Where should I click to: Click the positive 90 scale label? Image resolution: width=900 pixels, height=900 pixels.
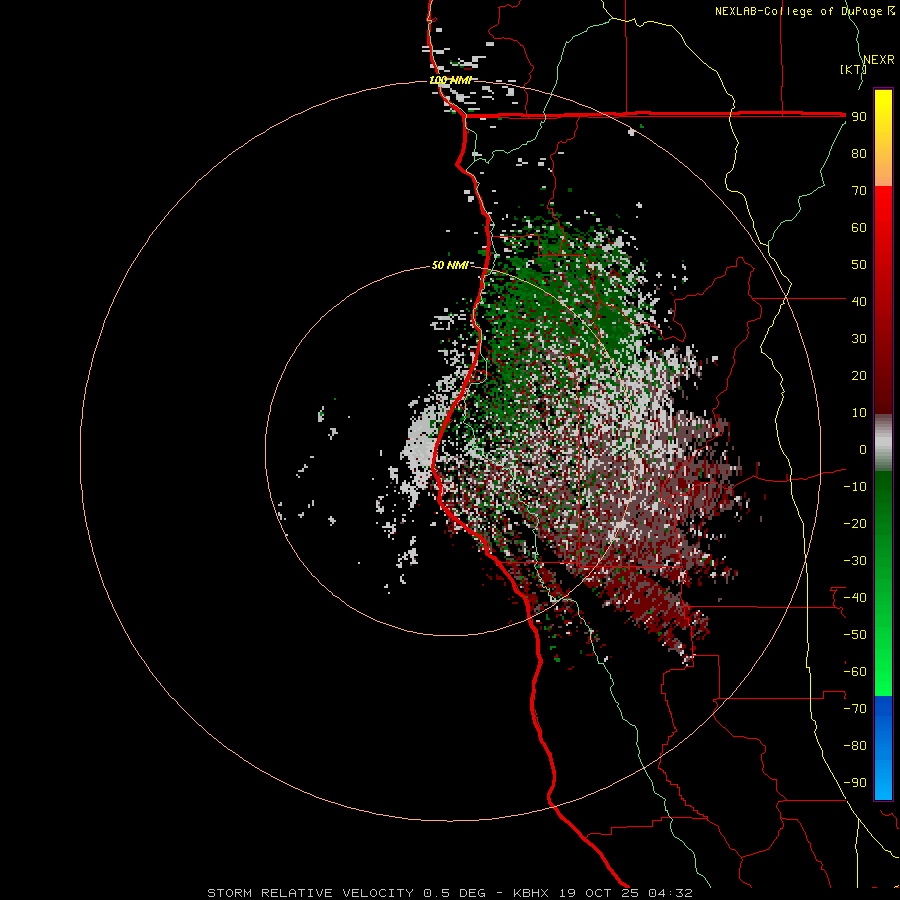coord(859,117)
